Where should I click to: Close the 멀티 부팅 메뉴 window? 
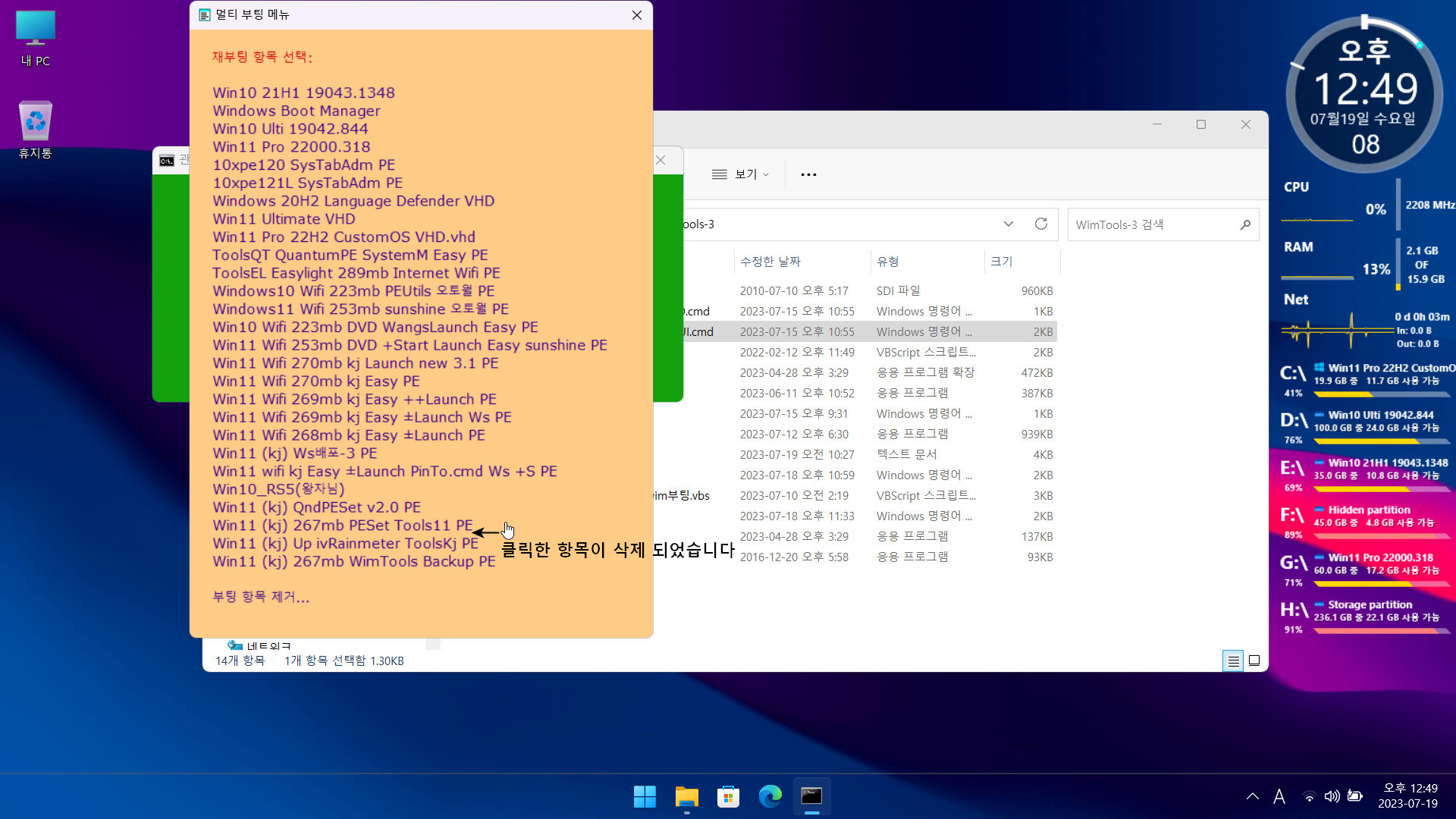pos(636,15)
